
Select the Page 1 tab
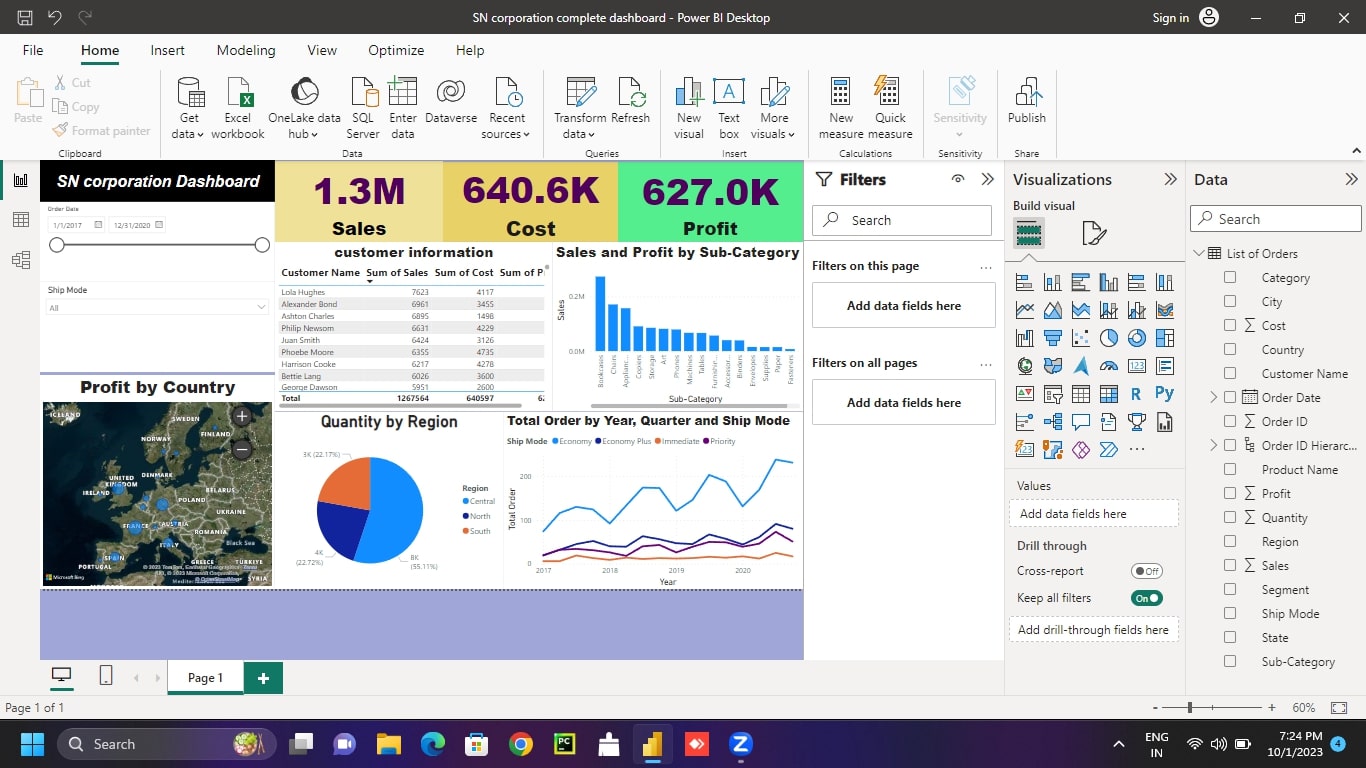(x=205, y=677)
